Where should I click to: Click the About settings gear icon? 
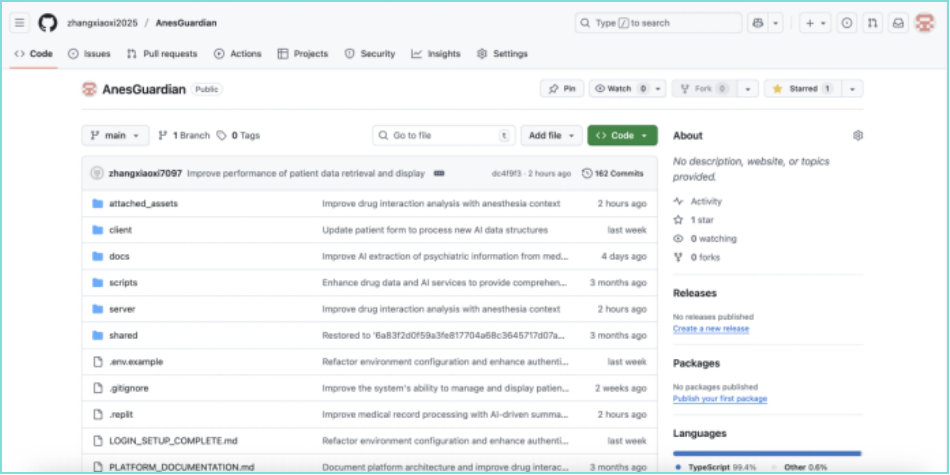point(857,136)
